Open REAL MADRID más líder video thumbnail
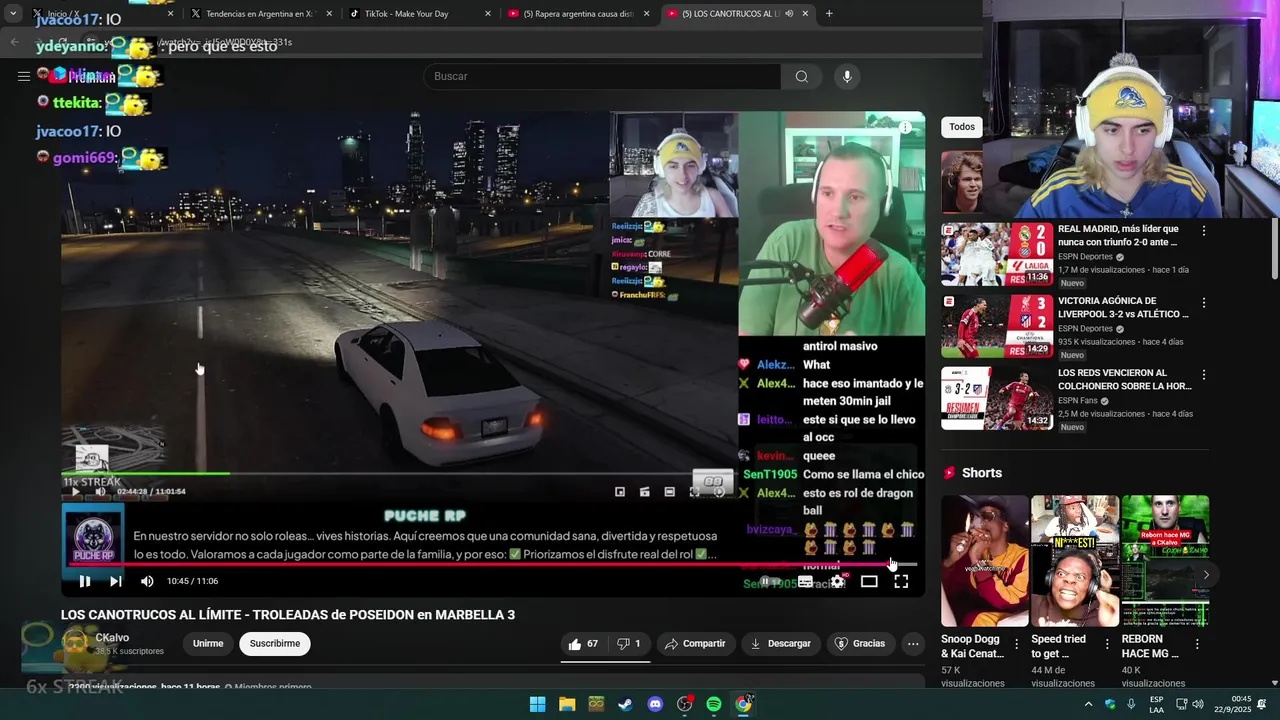Image resolution: width=1280 pixels, height=720 pixels. 996,255
